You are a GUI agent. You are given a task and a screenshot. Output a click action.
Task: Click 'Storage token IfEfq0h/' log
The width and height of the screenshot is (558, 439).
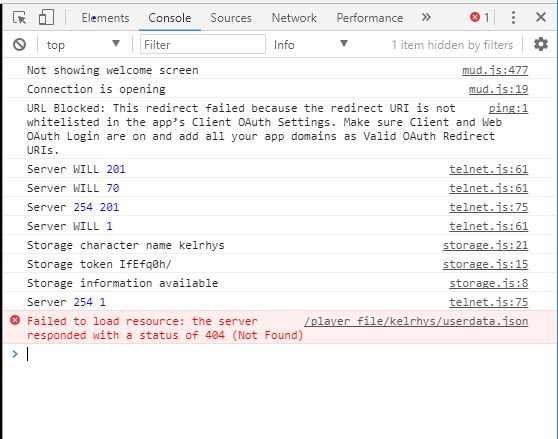point(99,264)
